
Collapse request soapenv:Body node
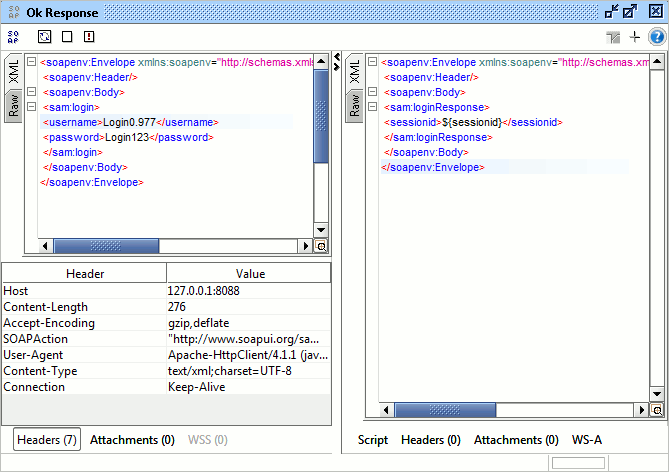[x=32, y=92]
